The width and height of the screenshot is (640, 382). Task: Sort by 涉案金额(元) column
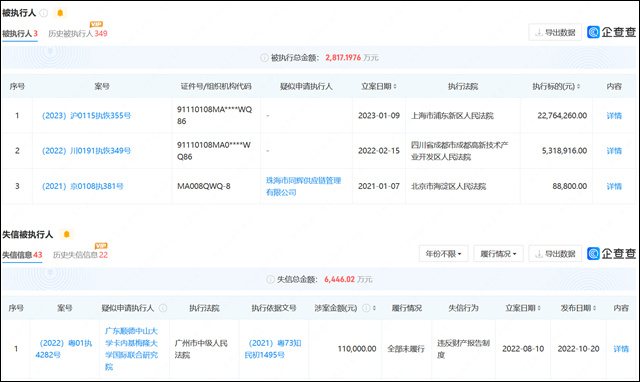tap(374, 308)
